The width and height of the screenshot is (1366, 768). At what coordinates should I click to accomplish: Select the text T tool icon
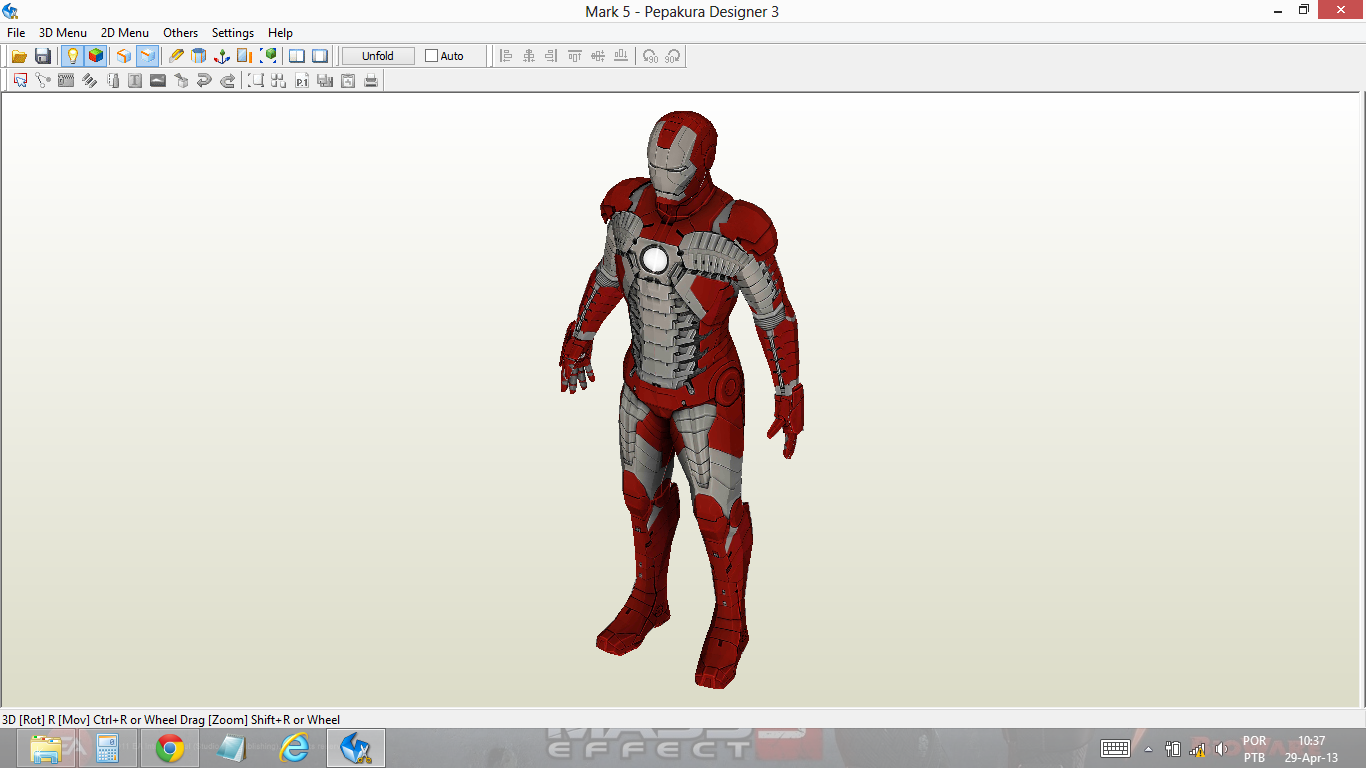tap(135, 81)
